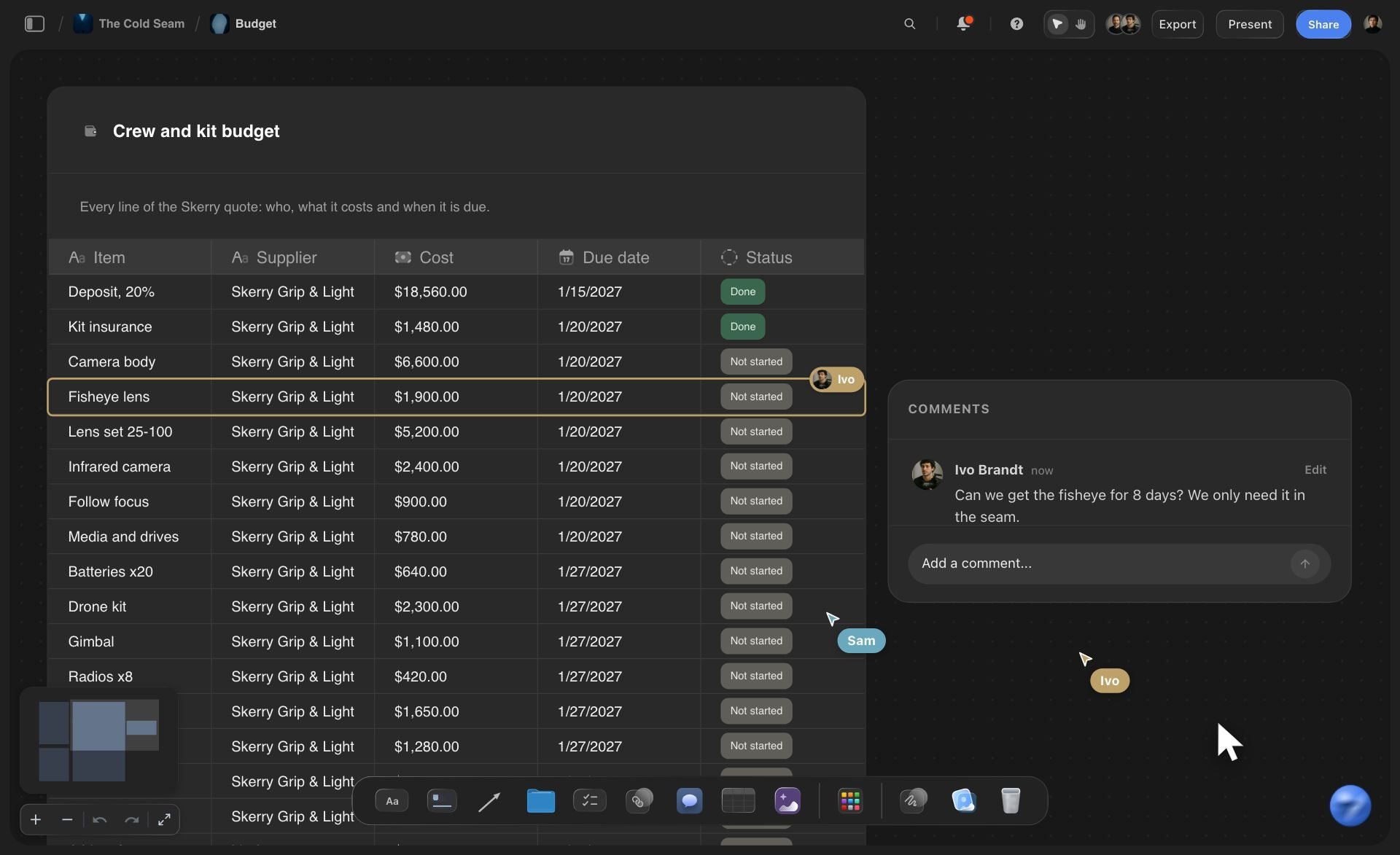Open the Supplier column header
Screen dimensions: 1400x855
[x=292, y=257]
